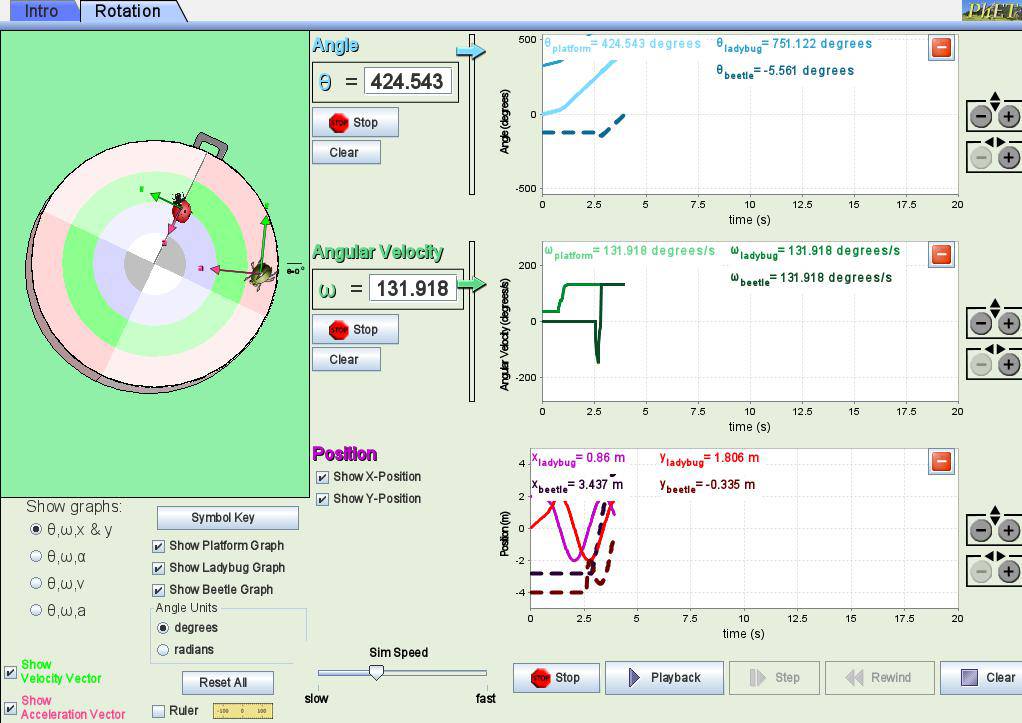Image resolution: width=1022 pixels, height=723 pixels.
Task: Open the Symbol Key
Action: [228, 518]
